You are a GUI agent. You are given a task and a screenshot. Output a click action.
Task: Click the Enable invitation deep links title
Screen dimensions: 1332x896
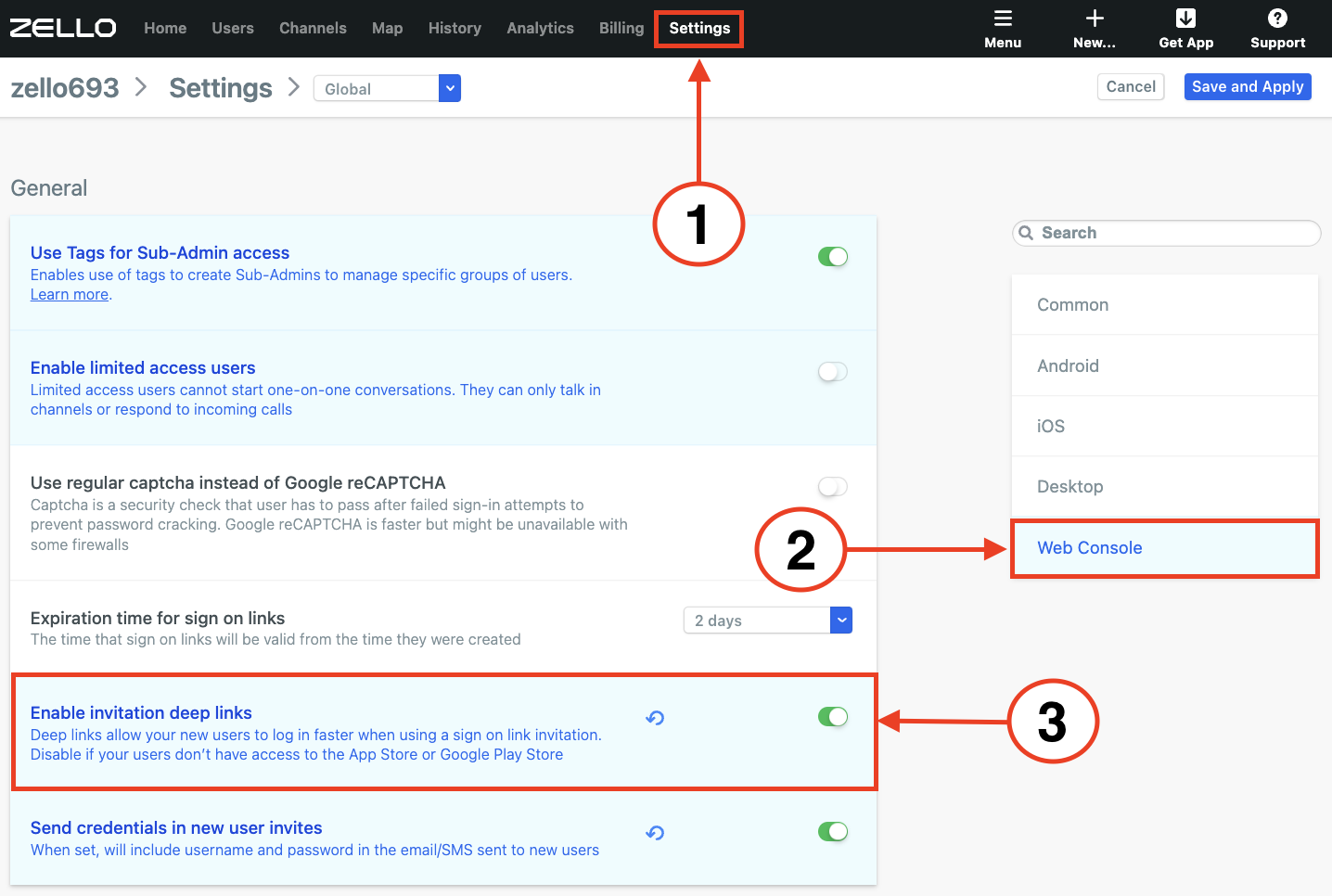[x=141, y=713]
